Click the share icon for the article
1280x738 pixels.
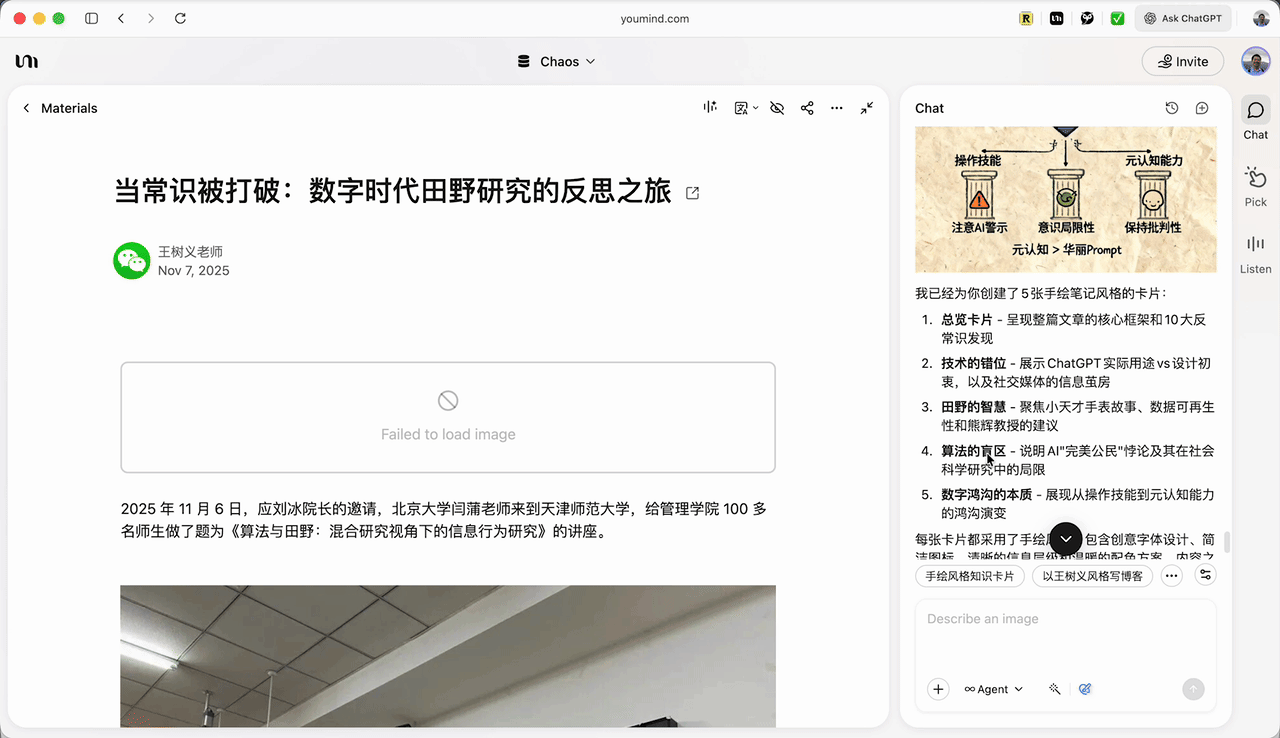[807, 108]
